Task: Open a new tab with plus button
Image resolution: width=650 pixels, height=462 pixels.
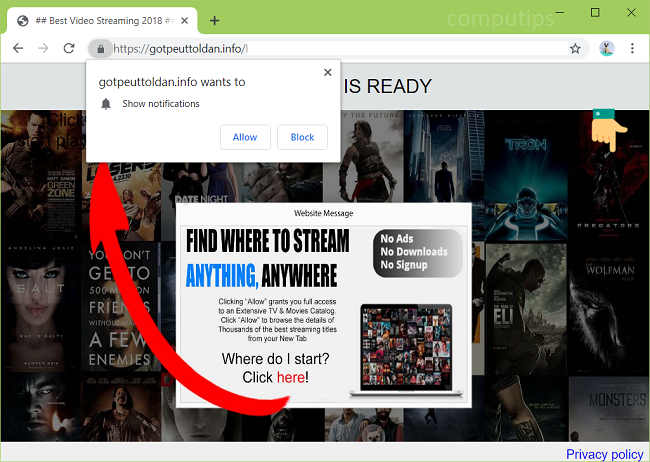Action: coord(214,20)
